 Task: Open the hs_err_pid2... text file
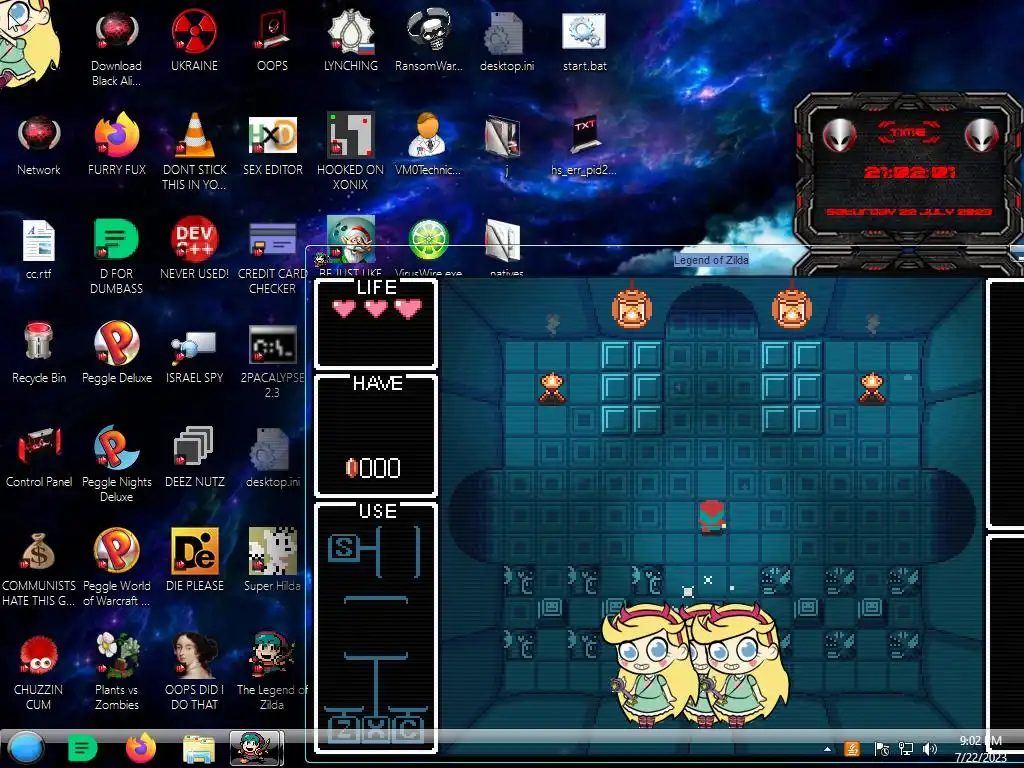(x=584, y=146)
